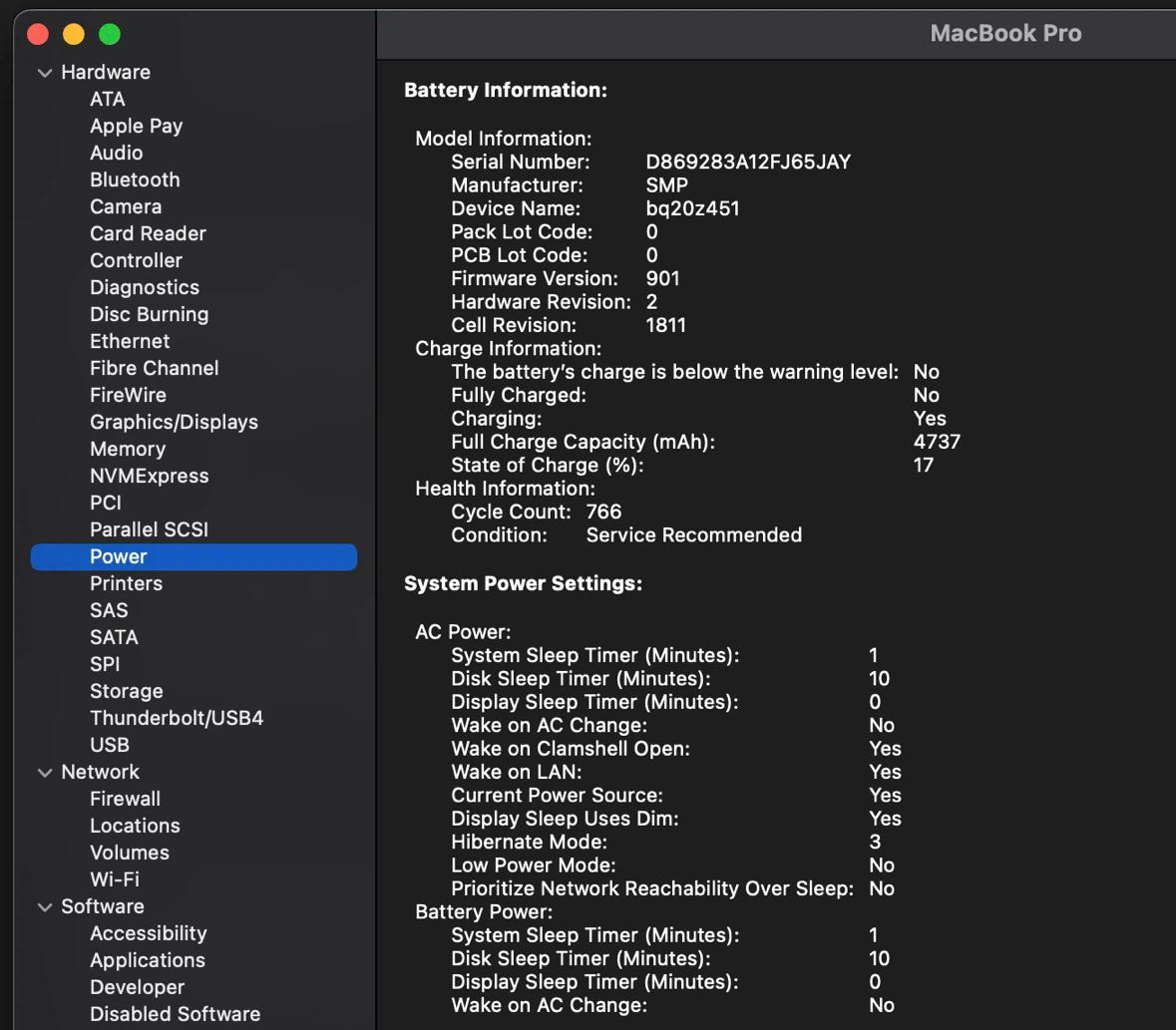Viewport: 1176px width, 1030px height.
Task: Click the Battery Power subsection label
Action: (484, 912)
